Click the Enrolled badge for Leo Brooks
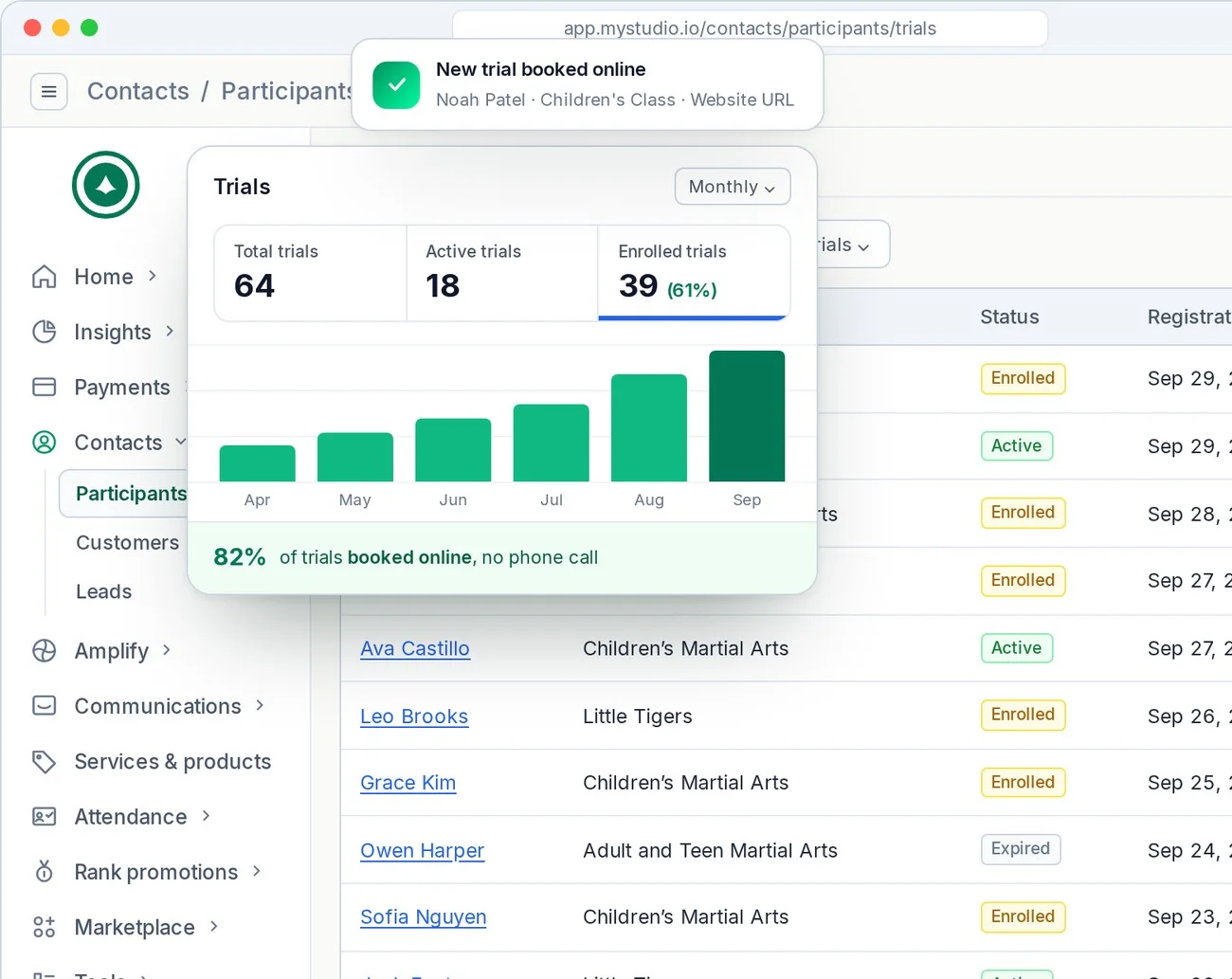 (x=1024, y=715)
